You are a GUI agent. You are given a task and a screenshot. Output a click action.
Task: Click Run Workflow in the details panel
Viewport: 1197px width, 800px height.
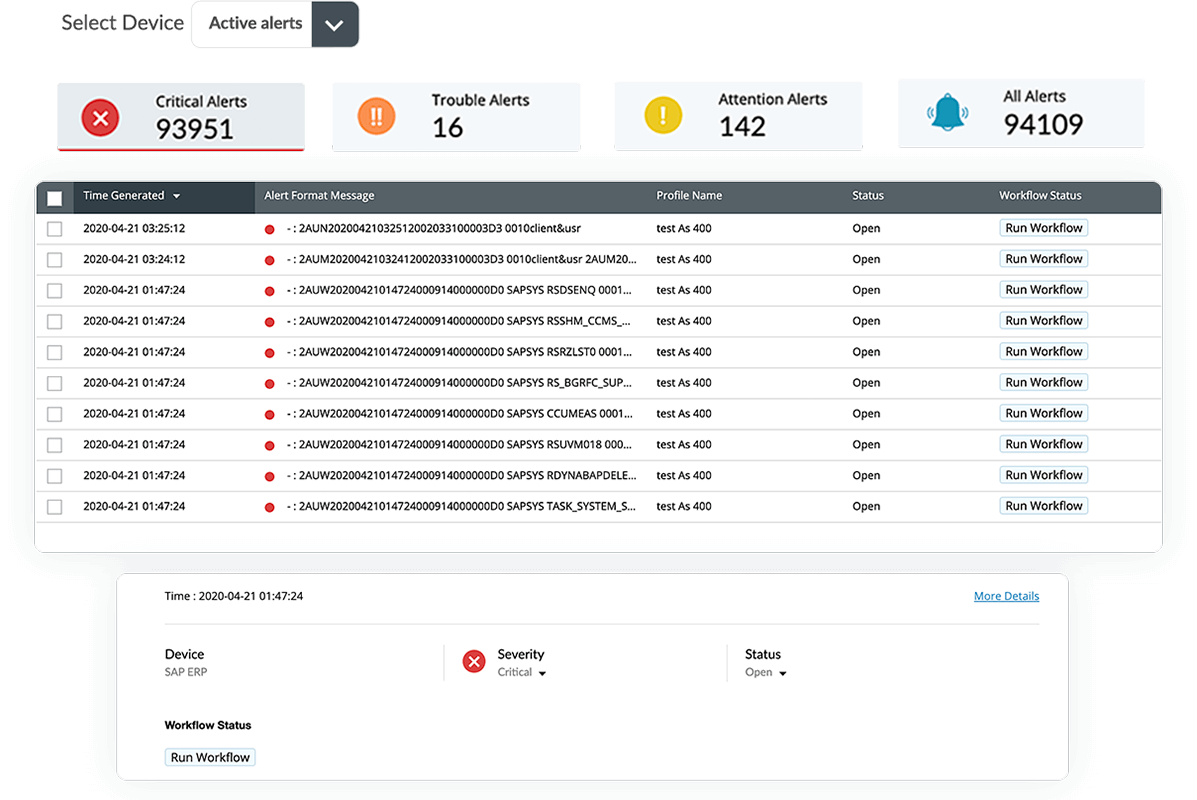click(x=210, y=757)
